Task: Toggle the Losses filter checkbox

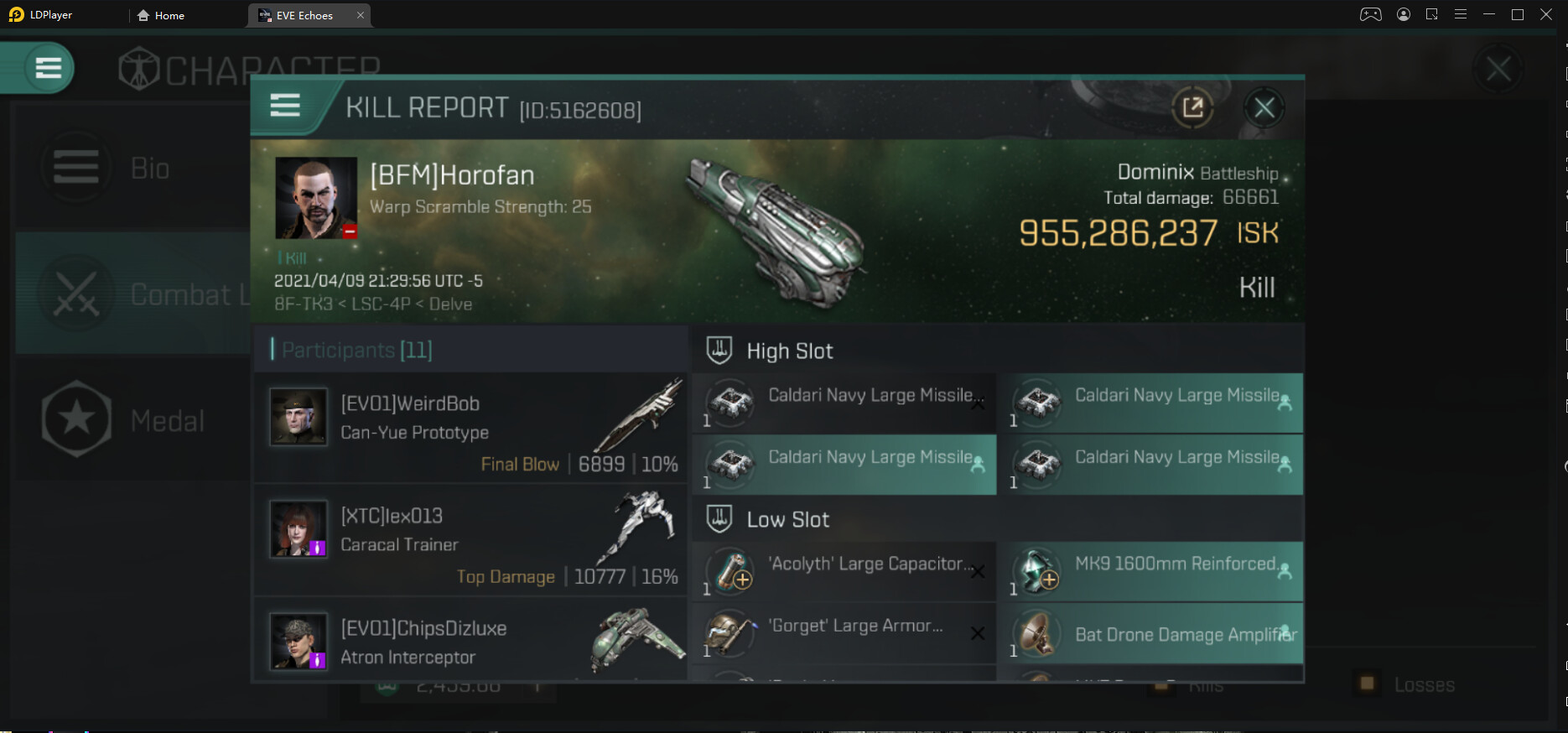Action: 1367,684
